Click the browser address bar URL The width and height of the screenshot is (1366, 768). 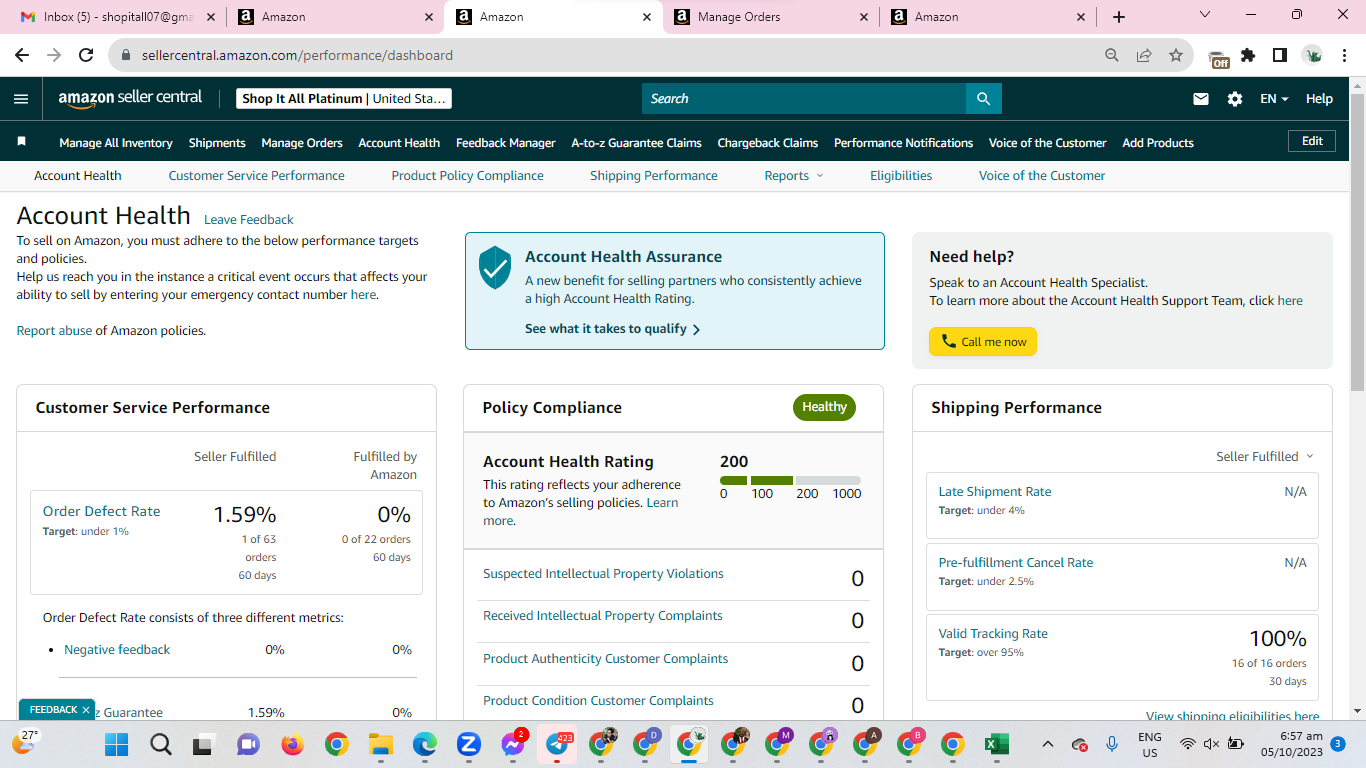point(297,56)
